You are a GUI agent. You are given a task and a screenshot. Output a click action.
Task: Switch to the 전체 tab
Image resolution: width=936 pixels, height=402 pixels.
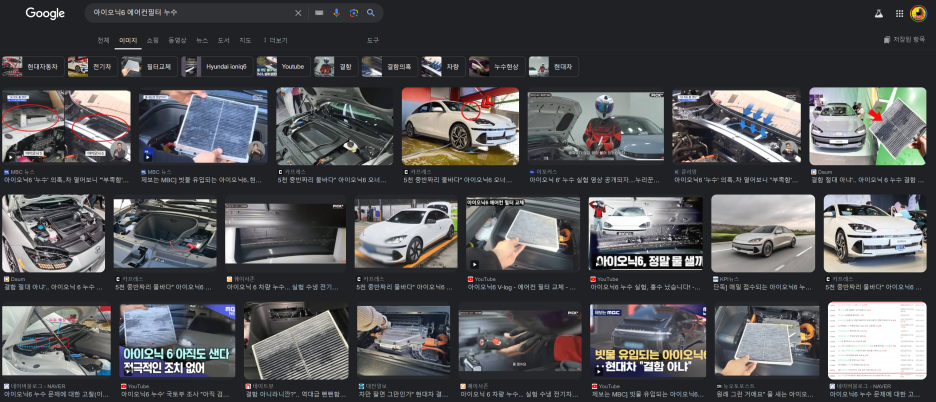(104, 40)
